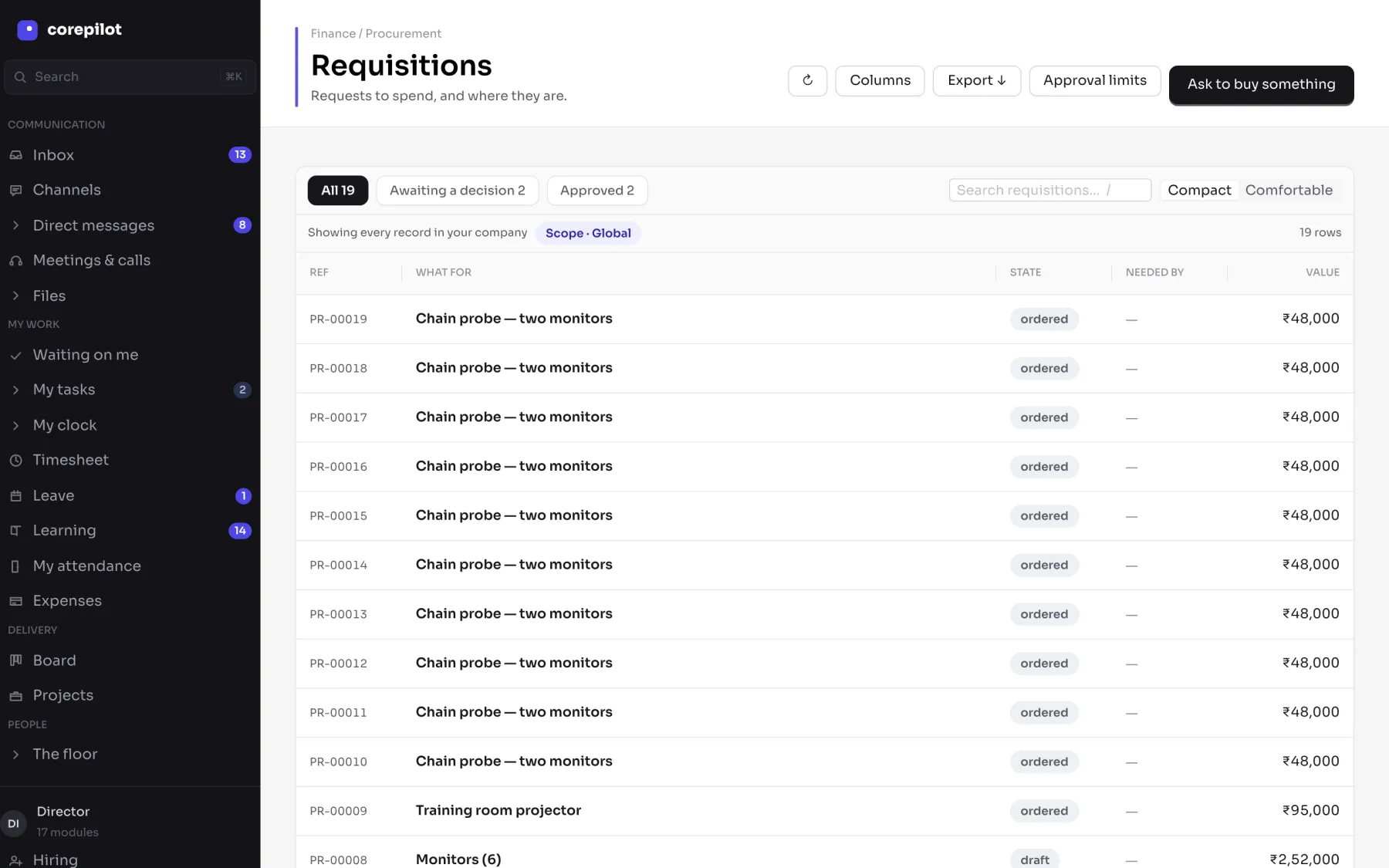
Task: Click the Leave calendar icon
Action: tap(15, 495)
